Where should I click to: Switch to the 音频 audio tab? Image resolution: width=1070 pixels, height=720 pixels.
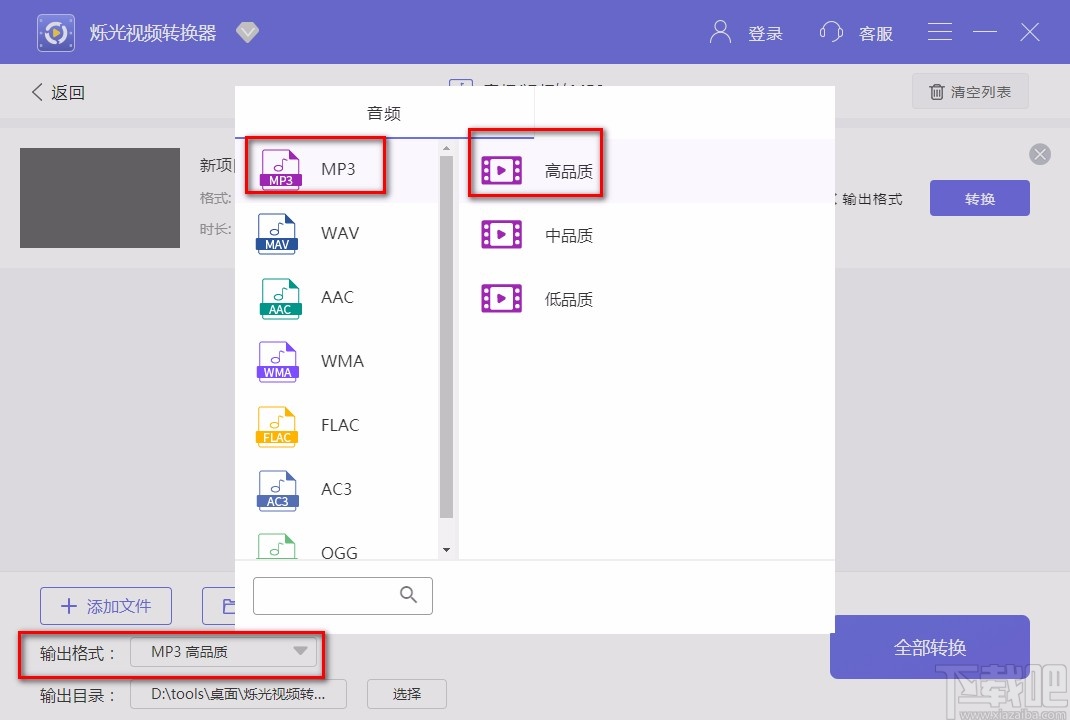pos(383,113)
